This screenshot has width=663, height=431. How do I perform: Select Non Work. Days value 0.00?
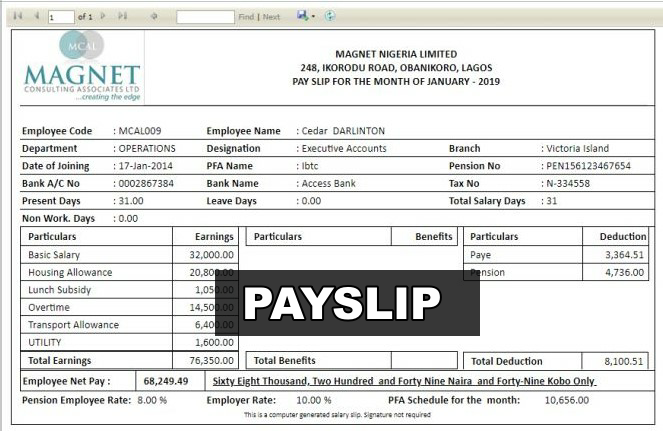[128, 219]
